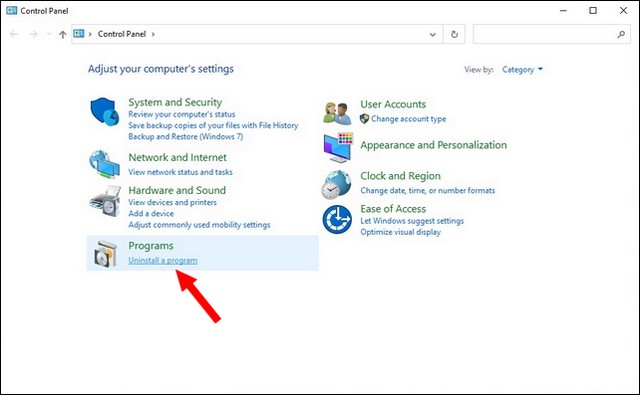640x395 pixels.
Task: Open the User Accounts people icon
Action: [337, 113]
